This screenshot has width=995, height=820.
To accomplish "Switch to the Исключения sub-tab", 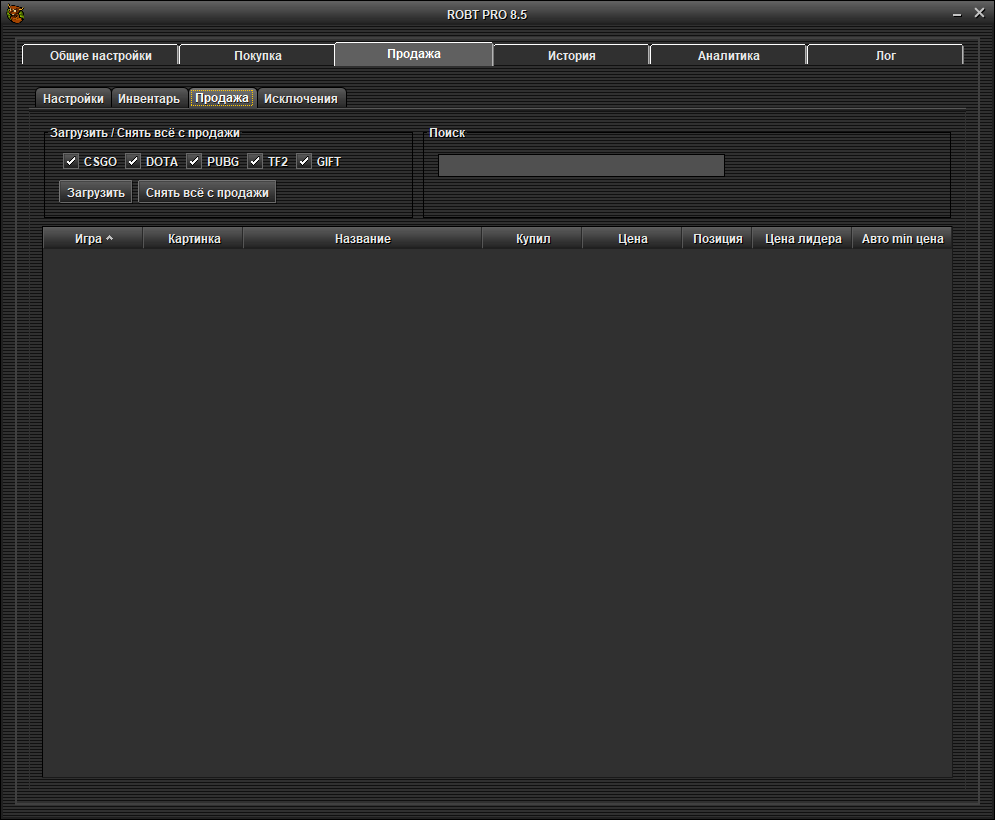I will coord(301,99).
